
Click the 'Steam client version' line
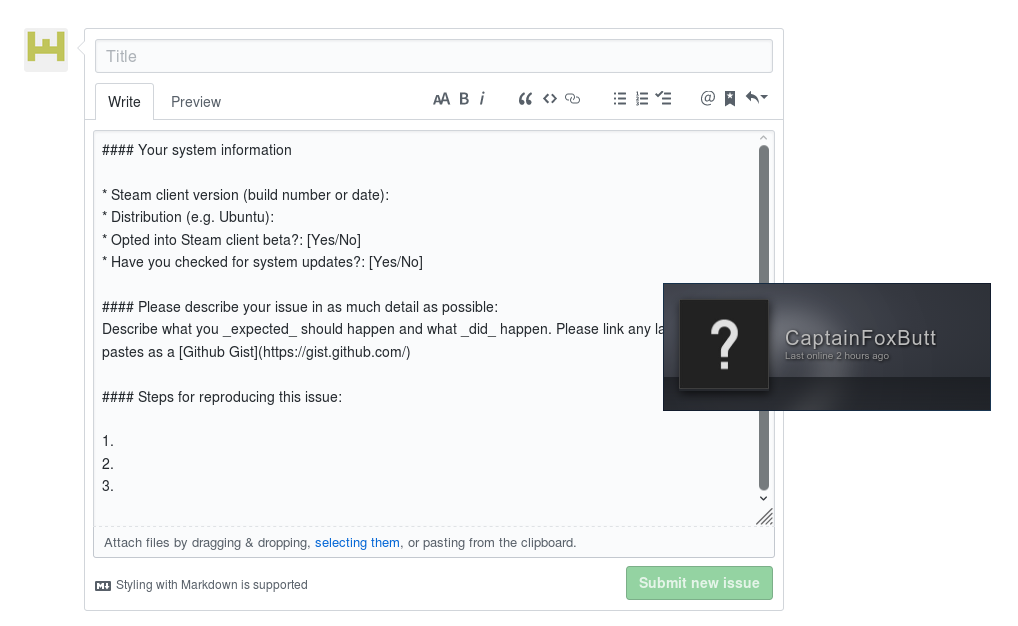(x=245, y=195)
